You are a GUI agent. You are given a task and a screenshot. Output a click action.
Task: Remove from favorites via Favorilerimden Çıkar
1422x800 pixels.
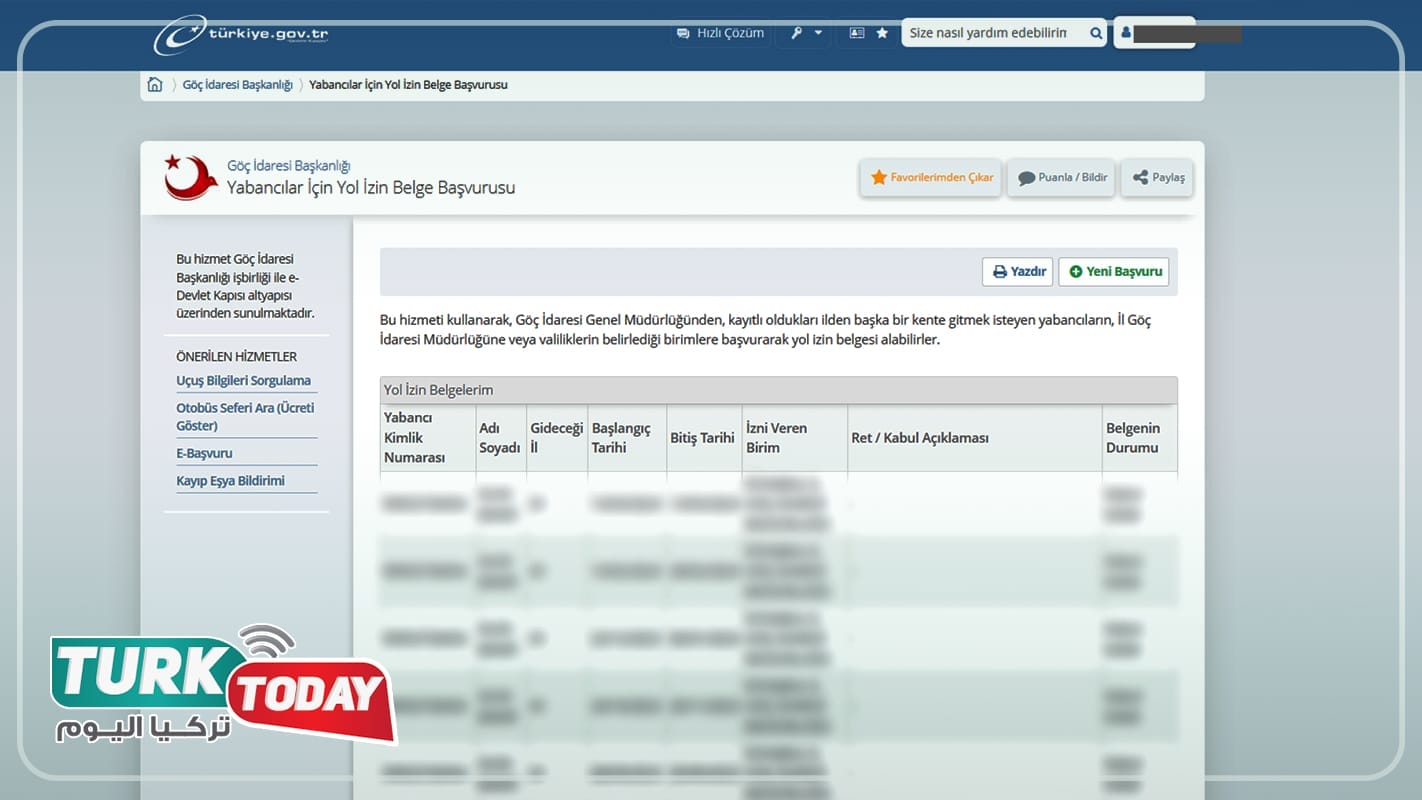tap(931, 178)
